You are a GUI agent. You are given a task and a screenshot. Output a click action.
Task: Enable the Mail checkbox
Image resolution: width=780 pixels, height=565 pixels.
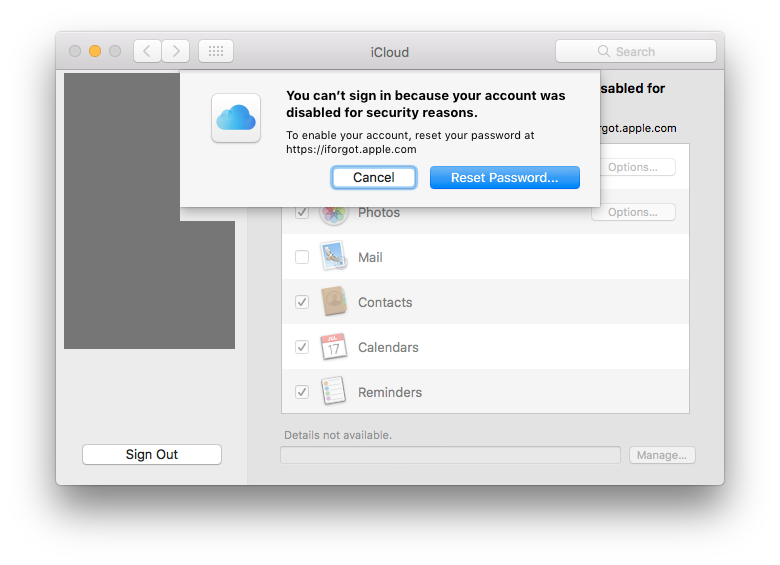302,257
